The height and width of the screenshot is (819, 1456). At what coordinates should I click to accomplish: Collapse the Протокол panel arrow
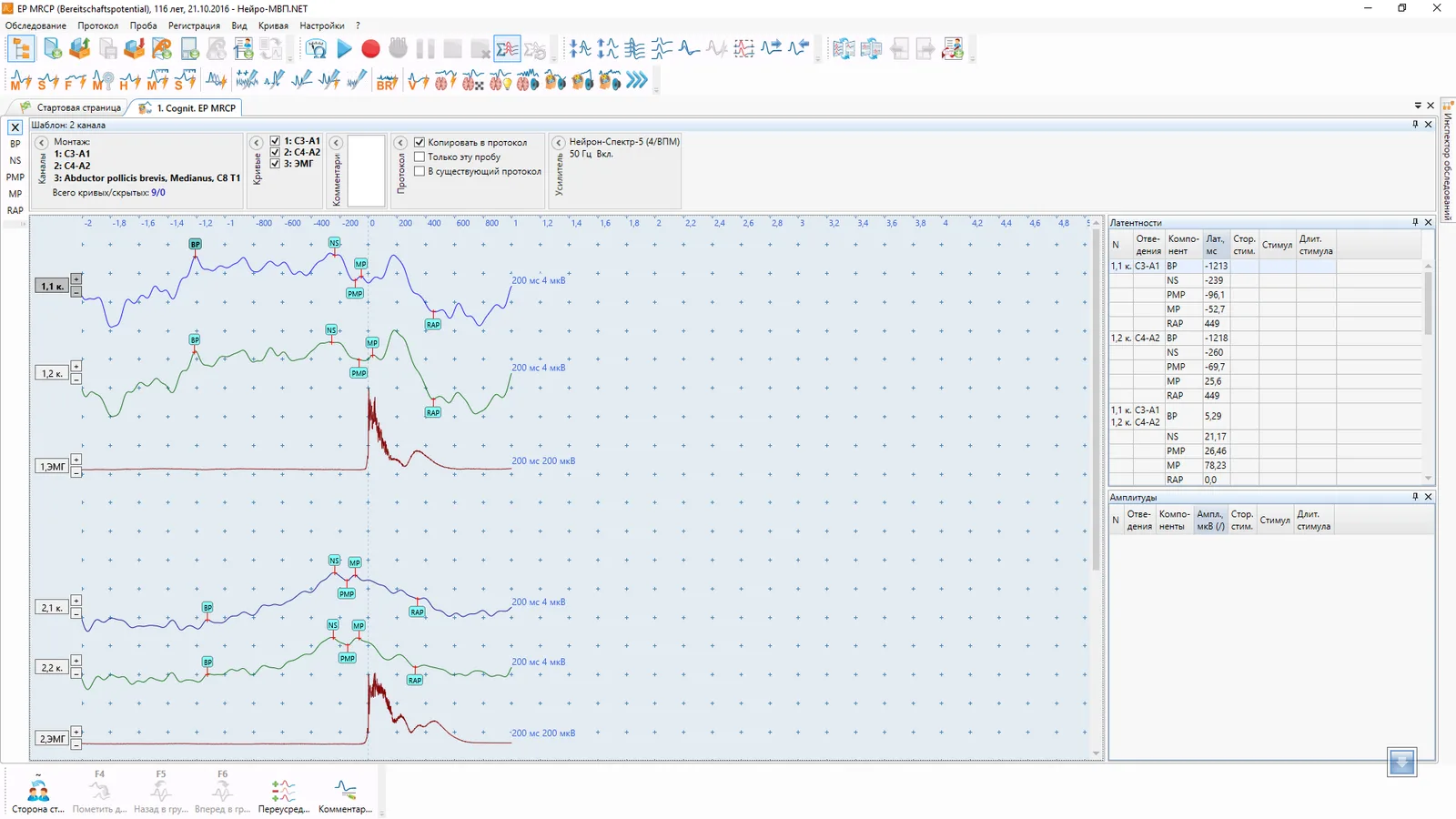click(400, 143)
